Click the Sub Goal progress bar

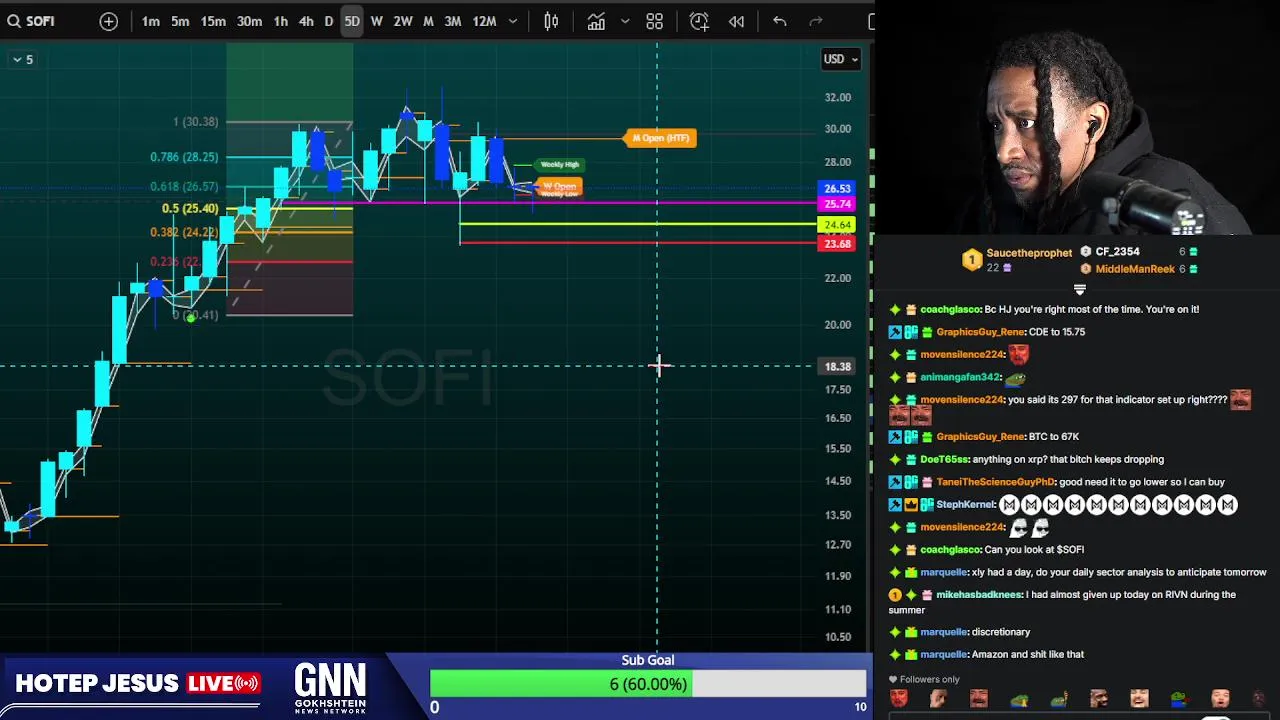pyautogui.click(x=648, y=684)
